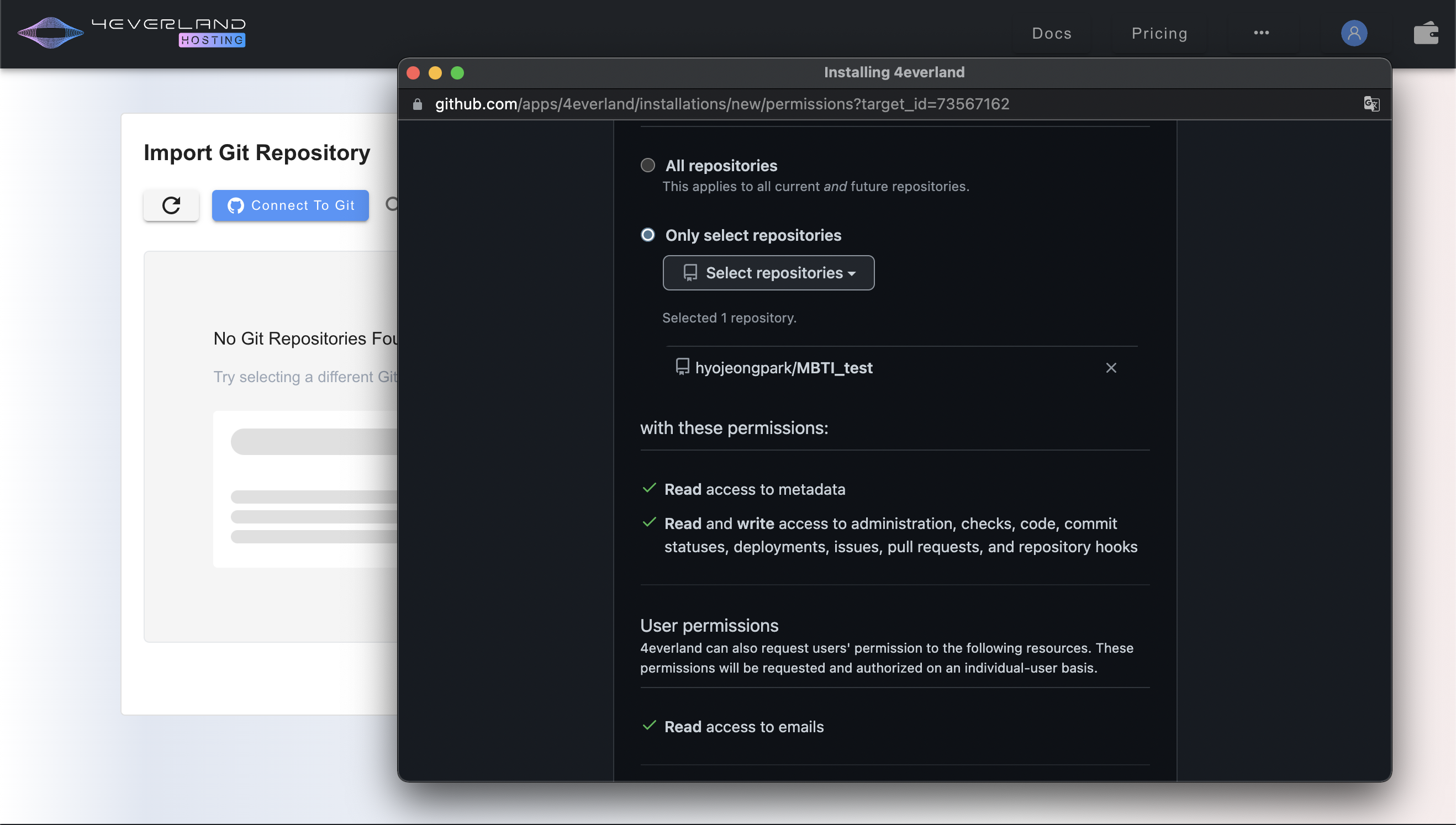
Task: Click the 4EVERLAND Hosting logo
Action: 131,32
